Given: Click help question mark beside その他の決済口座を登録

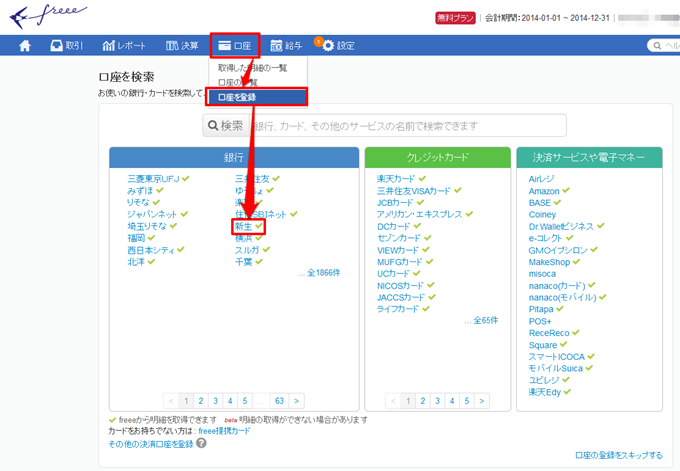Looking at the screenshot, I should coord(202,442).
